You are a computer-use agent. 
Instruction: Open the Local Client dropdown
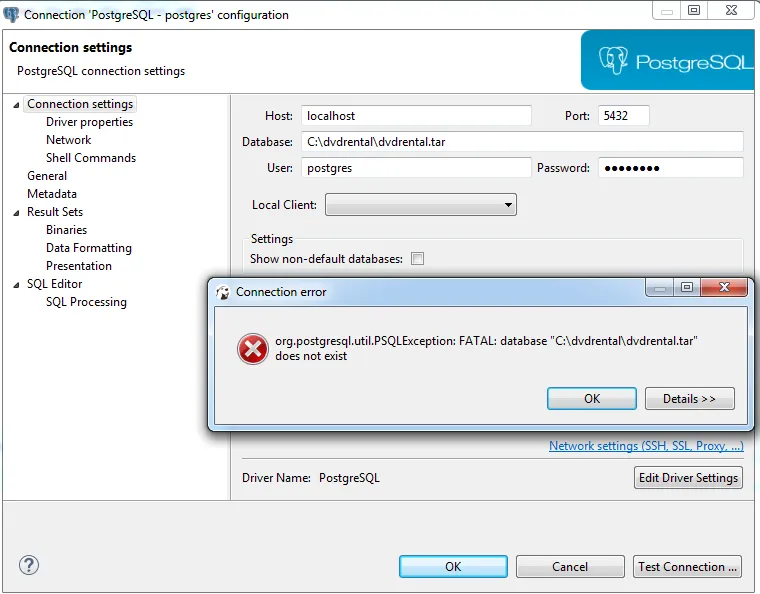pos(421,204)
